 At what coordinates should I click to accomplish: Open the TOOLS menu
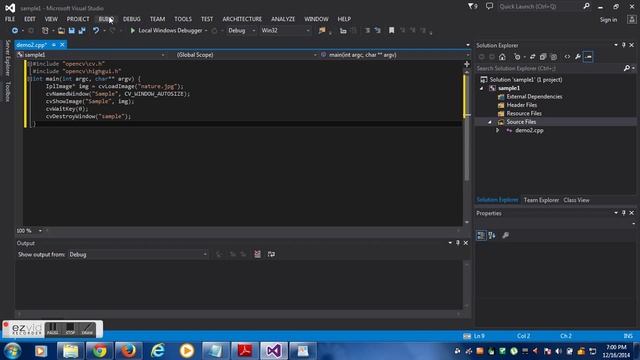[x=183, y=19]
